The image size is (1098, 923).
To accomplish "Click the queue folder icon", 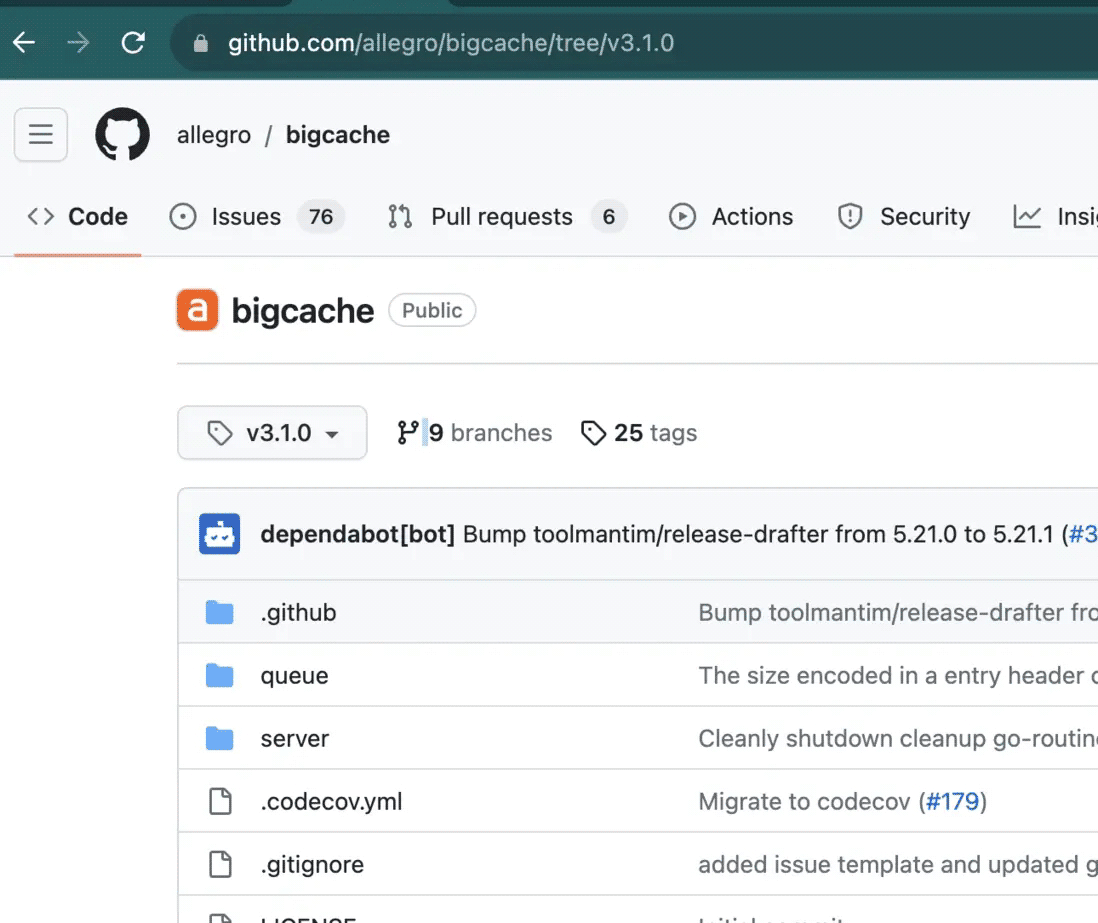I will [x=220, y=675].
